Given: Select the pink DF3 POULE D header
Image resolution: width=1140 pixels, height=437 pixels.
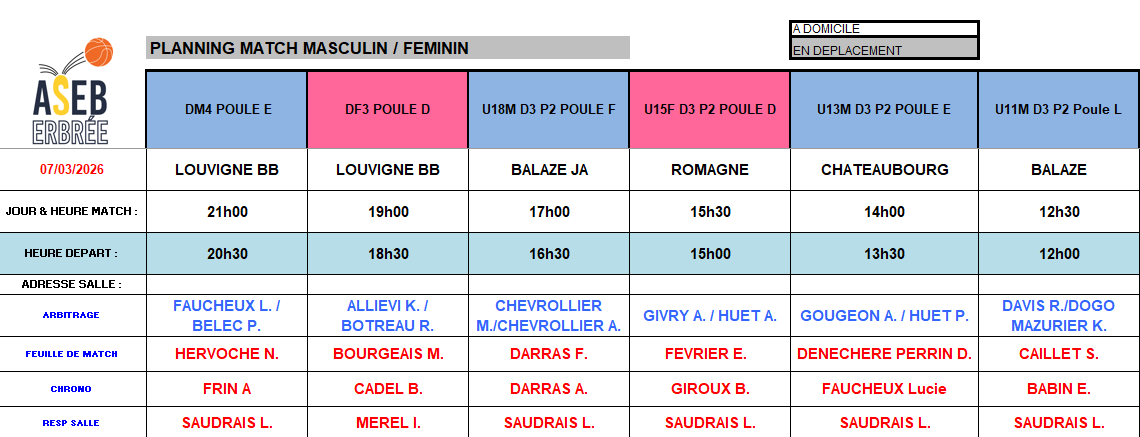Looking at the screenshot, I should tap(388, 110).
